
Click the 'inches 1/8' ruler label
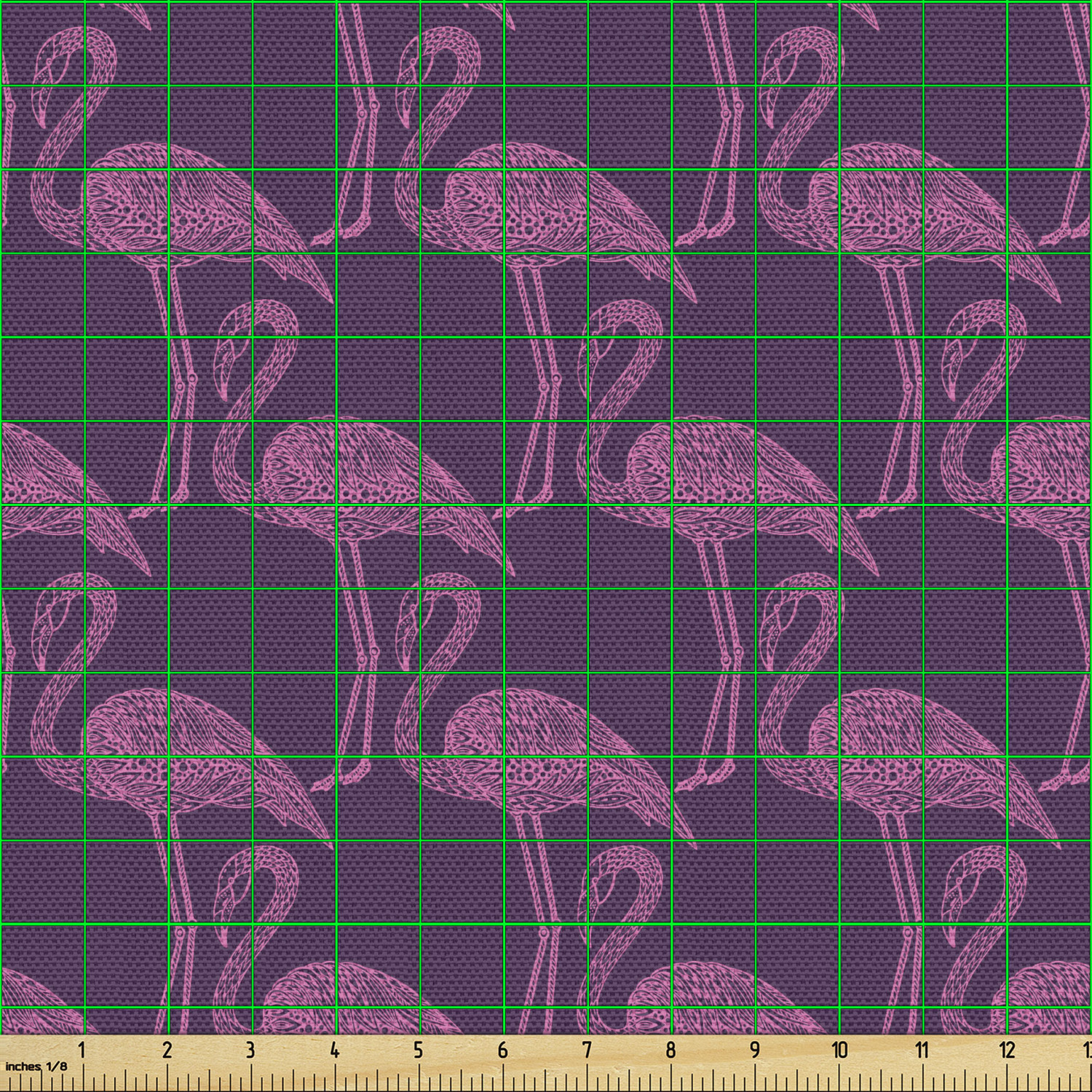click(36, 1067)
